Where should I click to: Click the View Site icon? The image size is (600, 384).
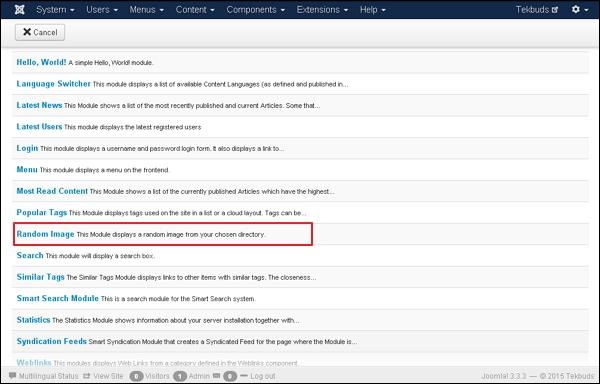click(x=86, y=376)
